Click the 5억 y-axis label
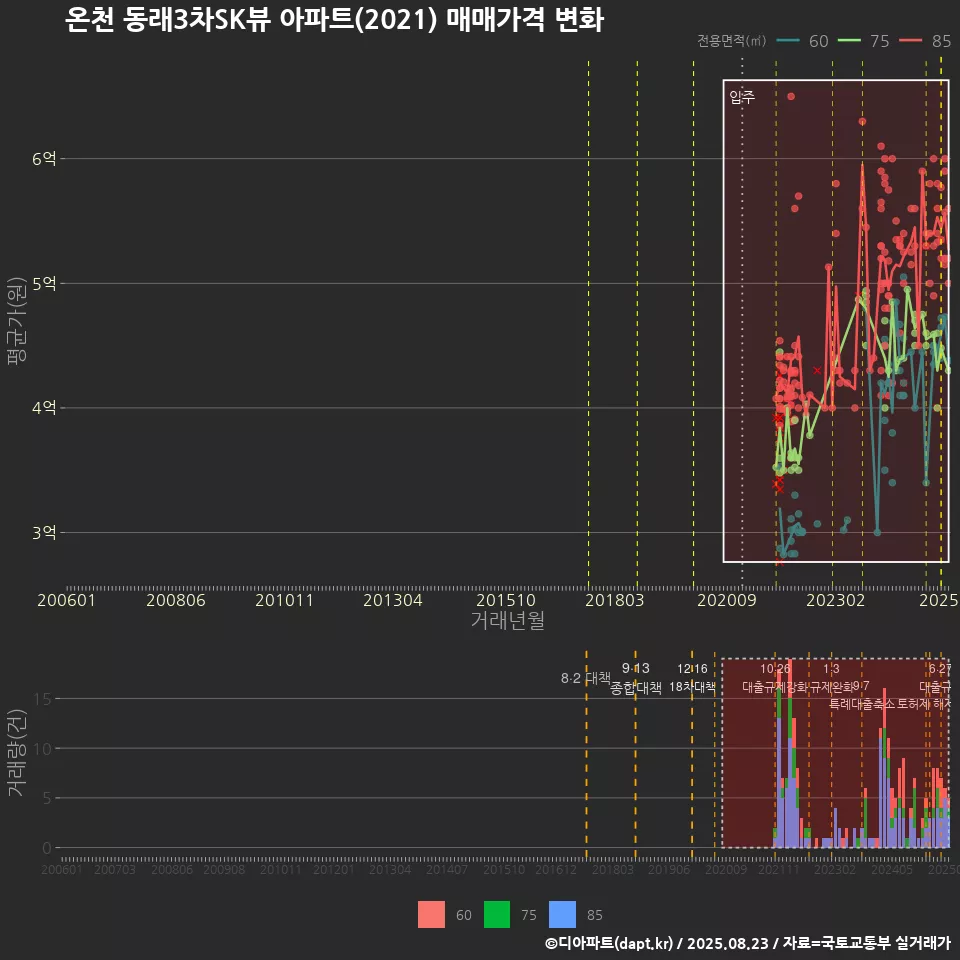Image resolution: width=960 pixels, height=960 pixels. (x=44, y=283)
